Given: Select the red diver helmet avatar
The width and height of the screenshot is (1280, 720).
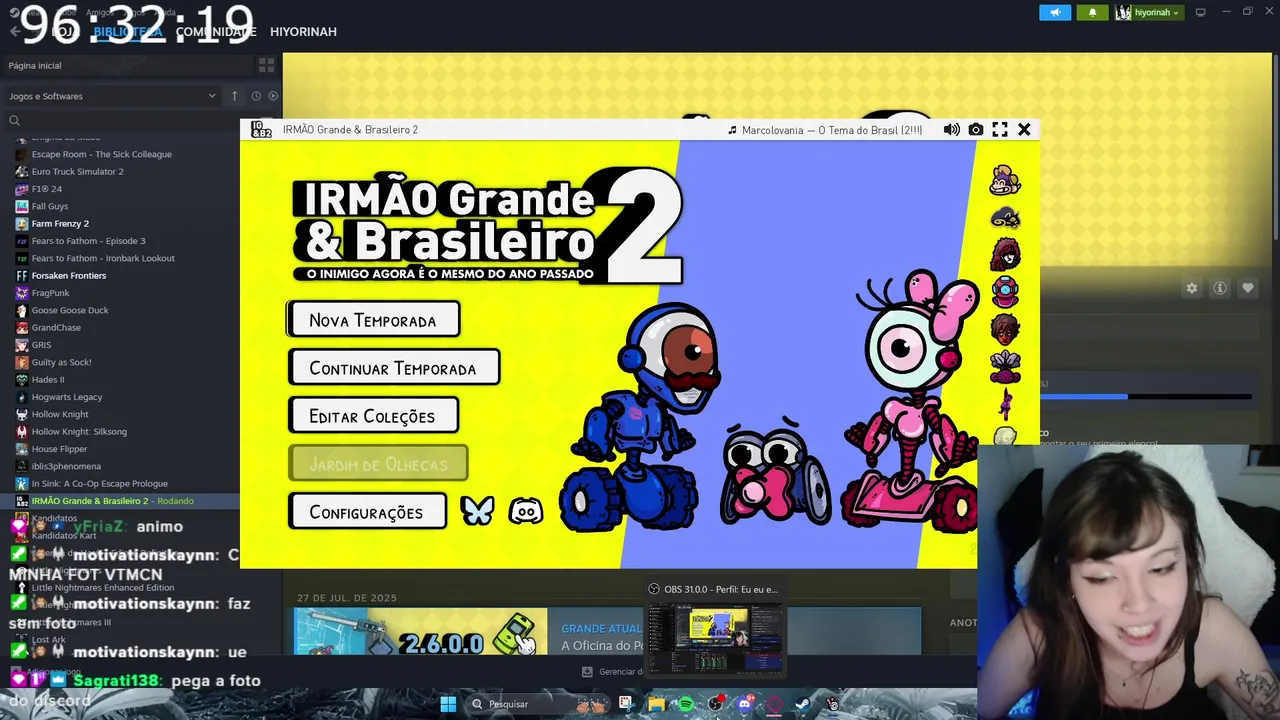Looking at the screenshot, I should (1005, 292).
